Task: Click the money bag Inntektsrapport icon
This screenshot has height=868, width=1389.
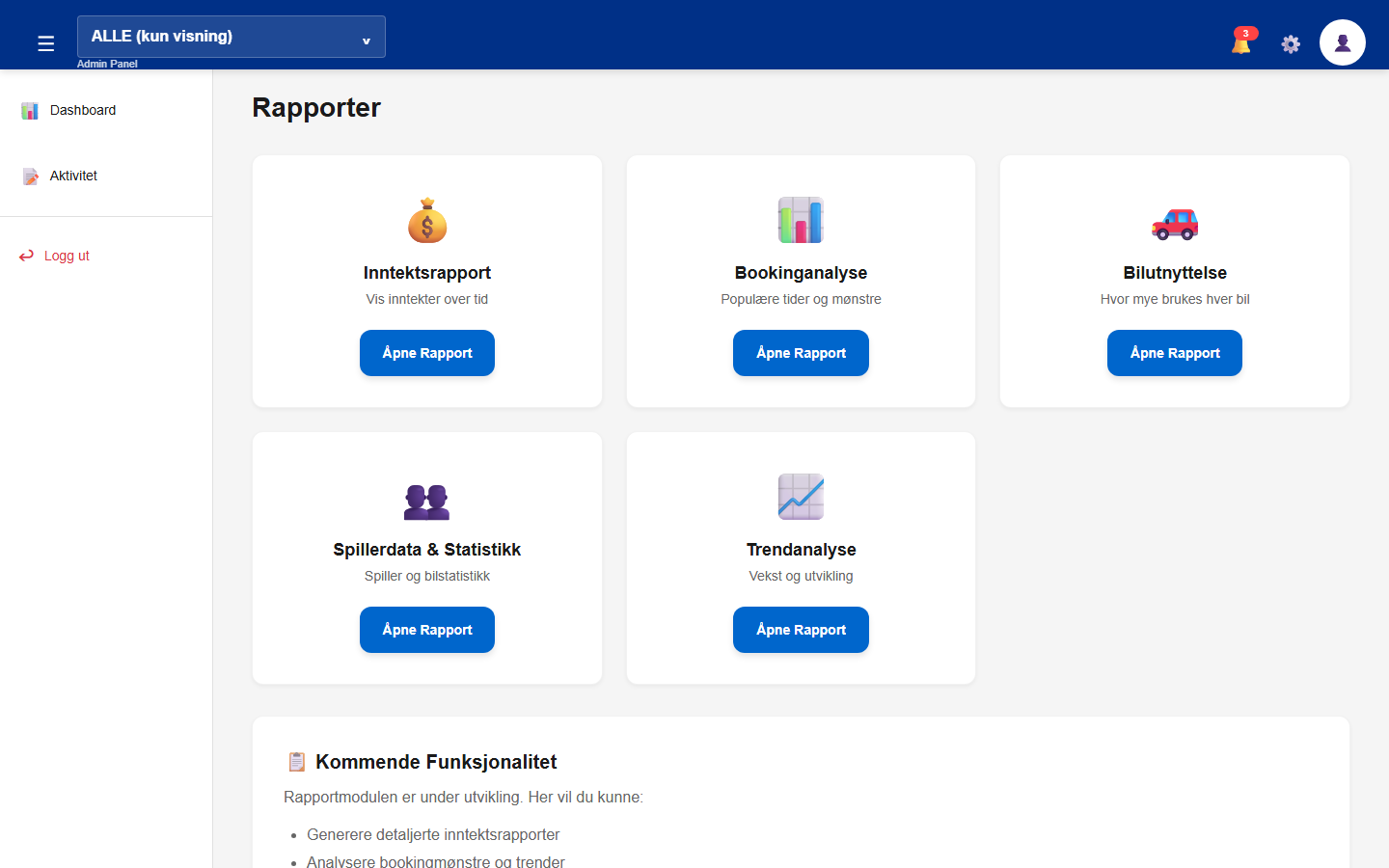Action: [x=427, y=220]
